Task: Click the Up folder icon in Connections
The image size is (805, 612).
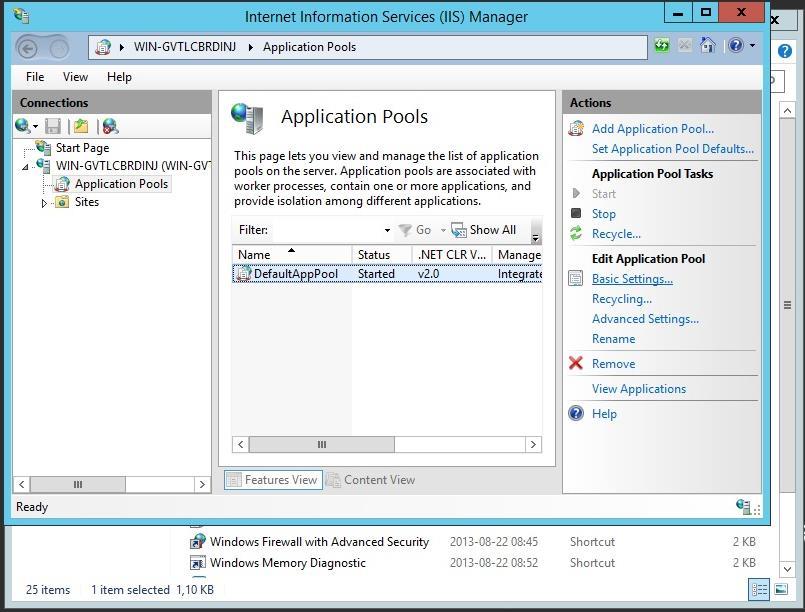Action: (81, 126)
